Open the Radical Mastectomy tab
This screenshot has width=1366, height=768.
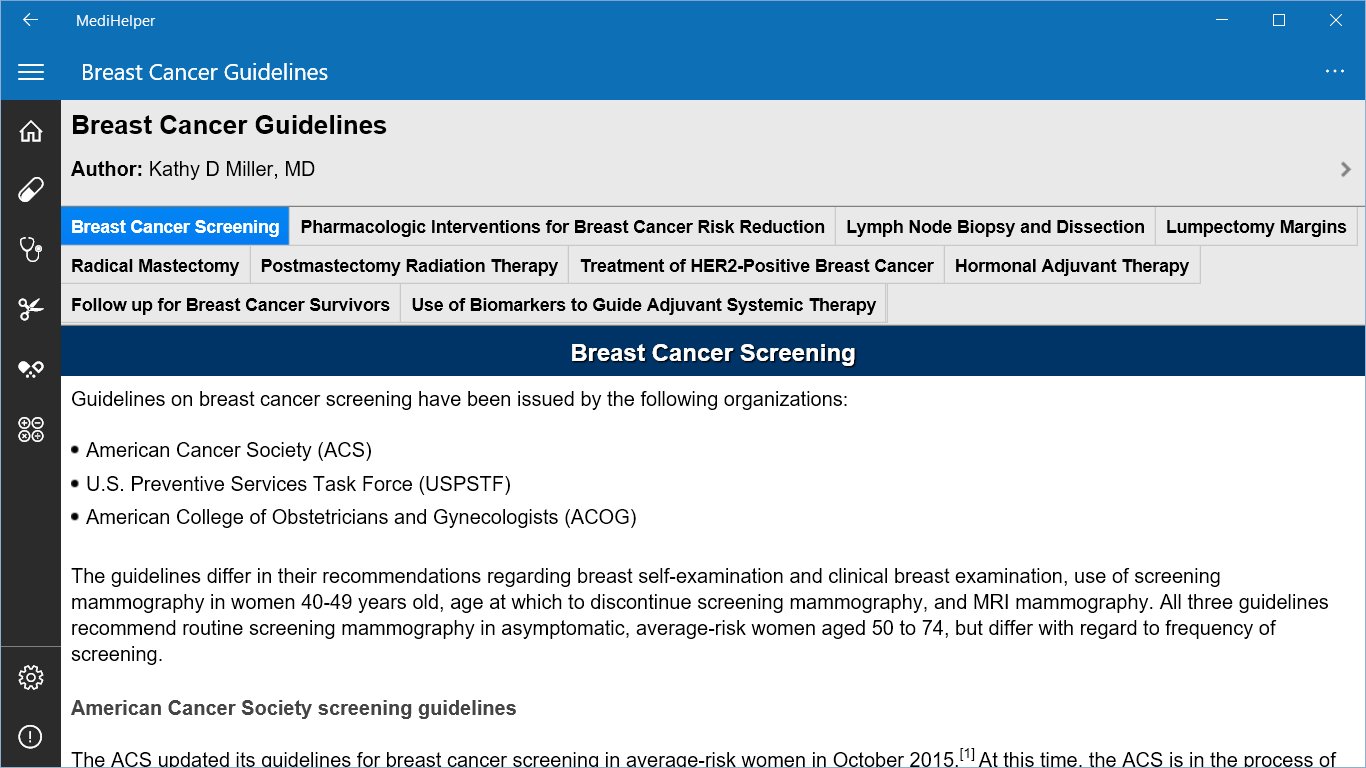coord(155,266)
